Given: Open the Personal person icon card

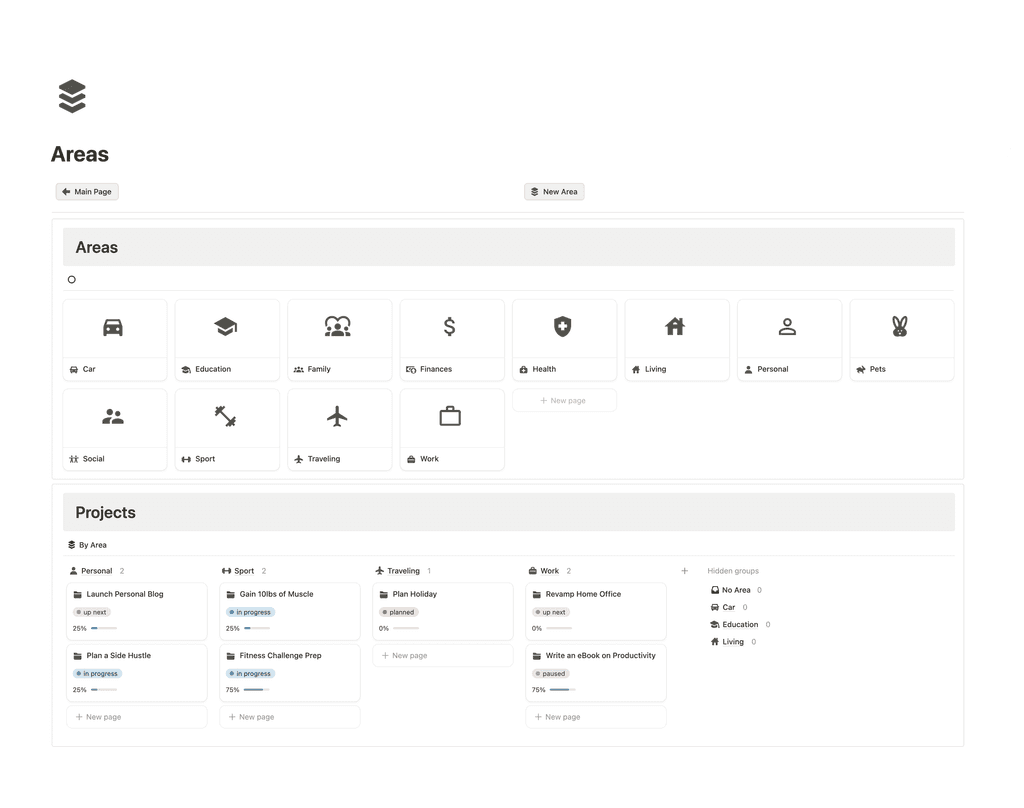Looking at the screenshot, I should coord(788,326).
